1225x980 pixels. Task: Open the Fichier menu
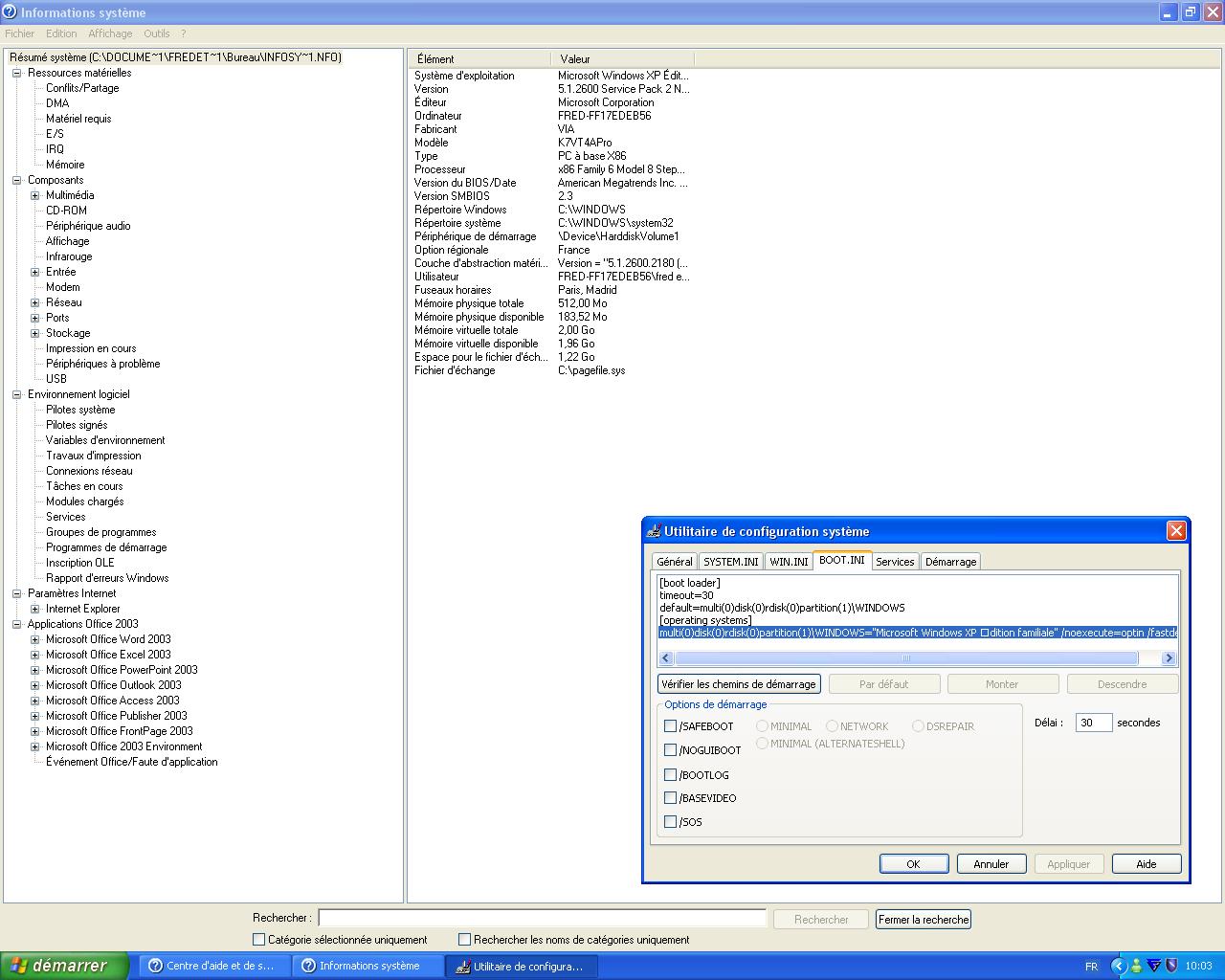[x=19, y=33]
